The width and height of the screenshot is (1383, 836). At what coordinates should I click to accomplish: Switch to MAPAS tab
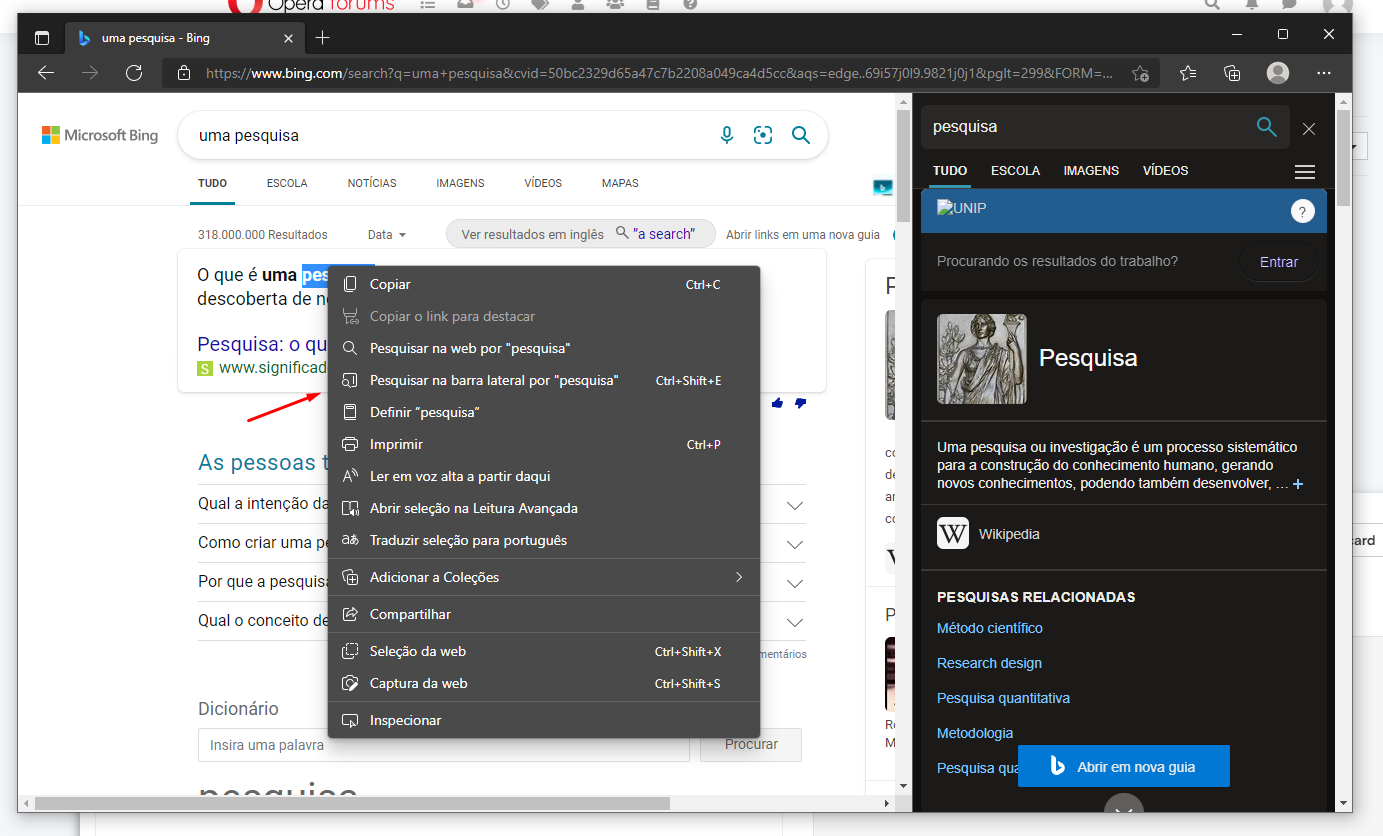coord(620,184)
